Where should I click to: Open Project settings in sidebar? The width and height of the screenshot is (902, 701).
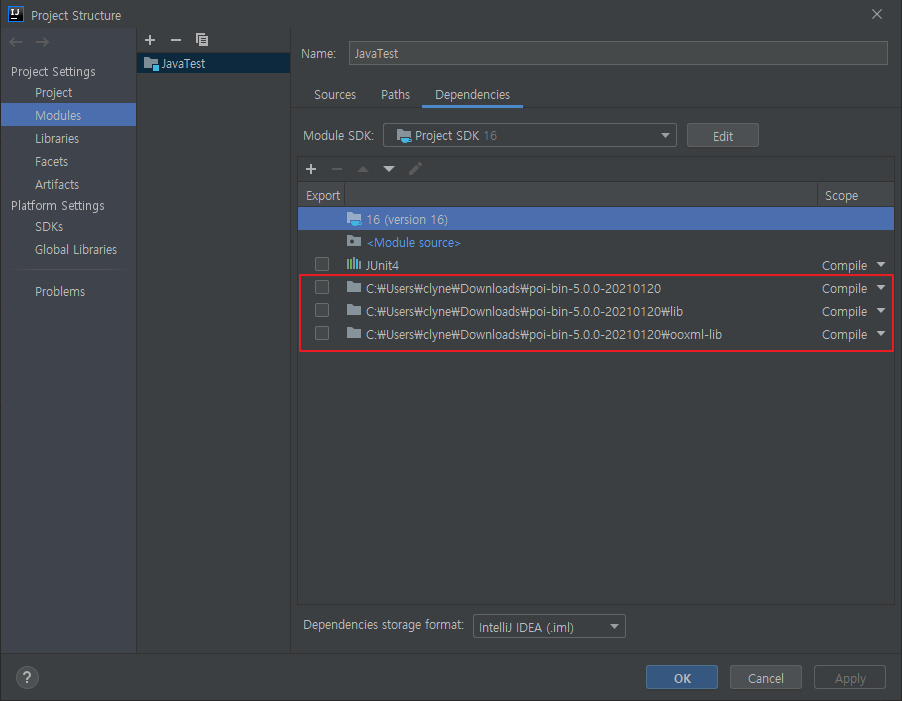click(x=53, y=93)
